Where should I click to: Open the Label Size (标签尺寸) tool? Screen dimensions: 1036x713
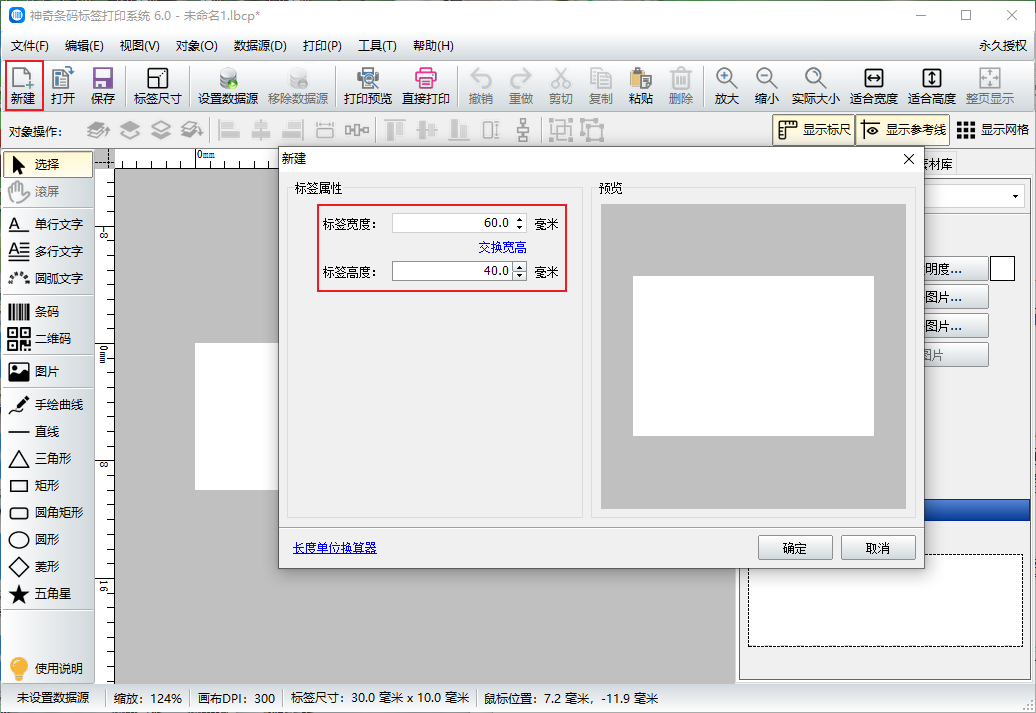click(157, 85)
